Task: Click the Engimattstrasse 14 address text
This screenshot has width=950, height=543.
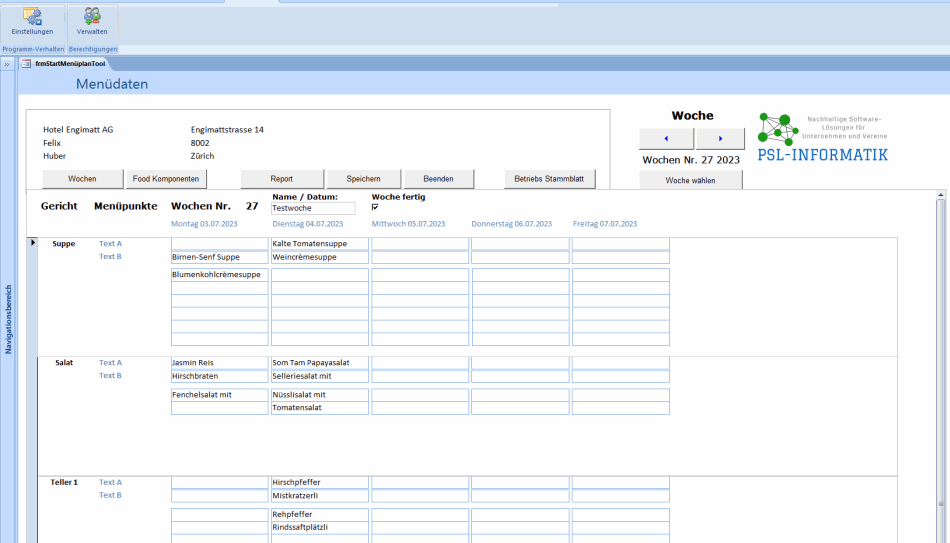Action: coord(227,130)
